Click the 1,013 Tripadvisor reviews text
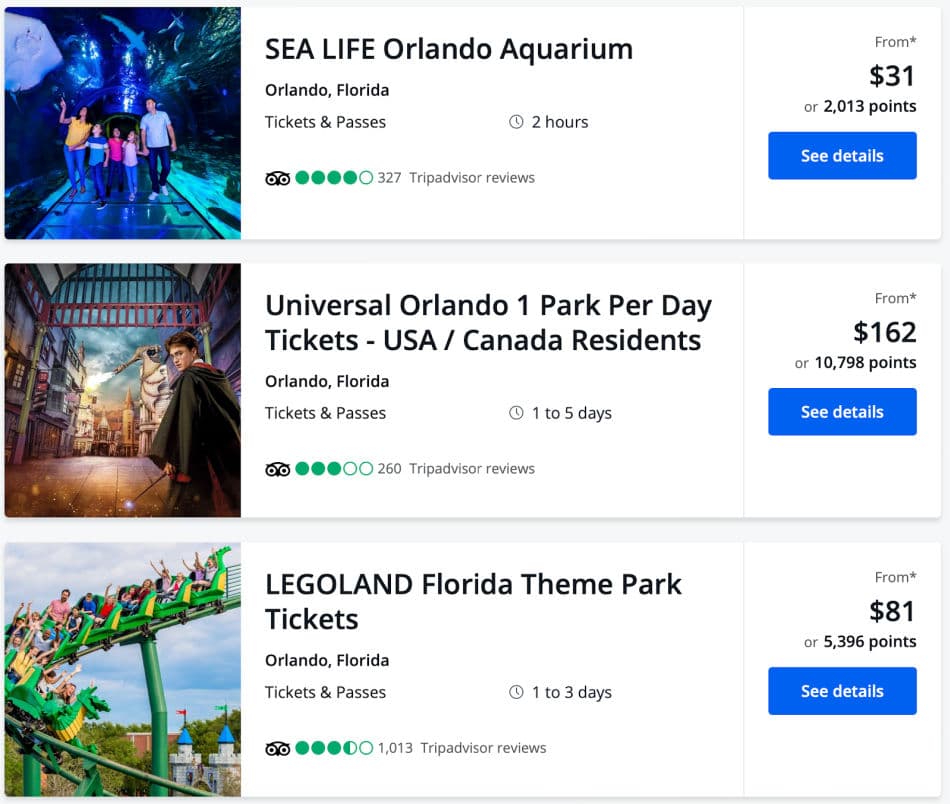The width and height of the screenshot is (950, 804). point(462,748)
